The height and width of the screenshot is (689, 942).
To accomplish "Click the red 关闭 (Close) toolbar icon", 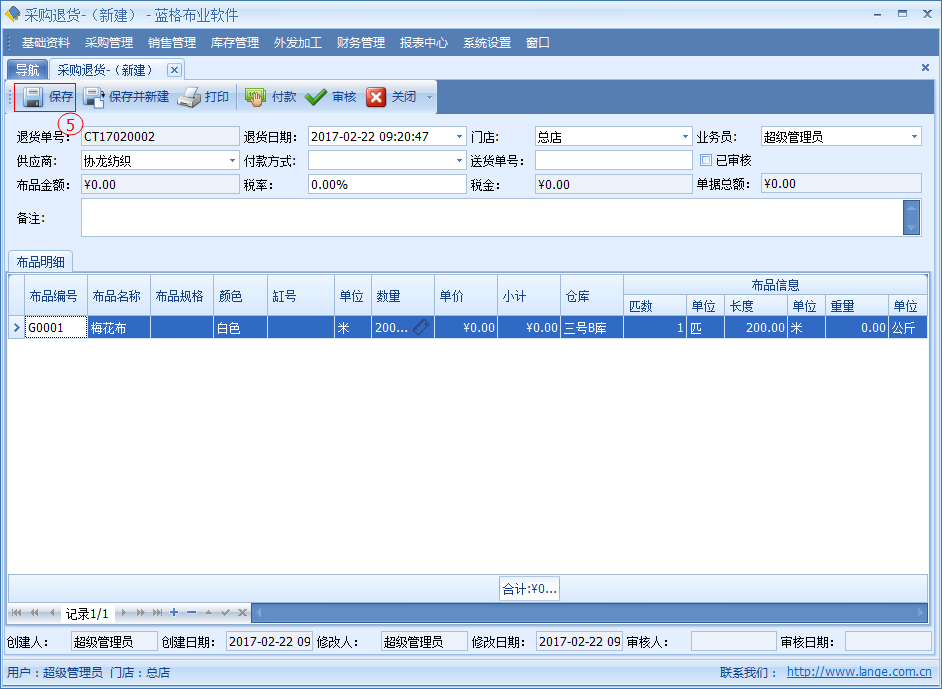I will coord(376,97).
